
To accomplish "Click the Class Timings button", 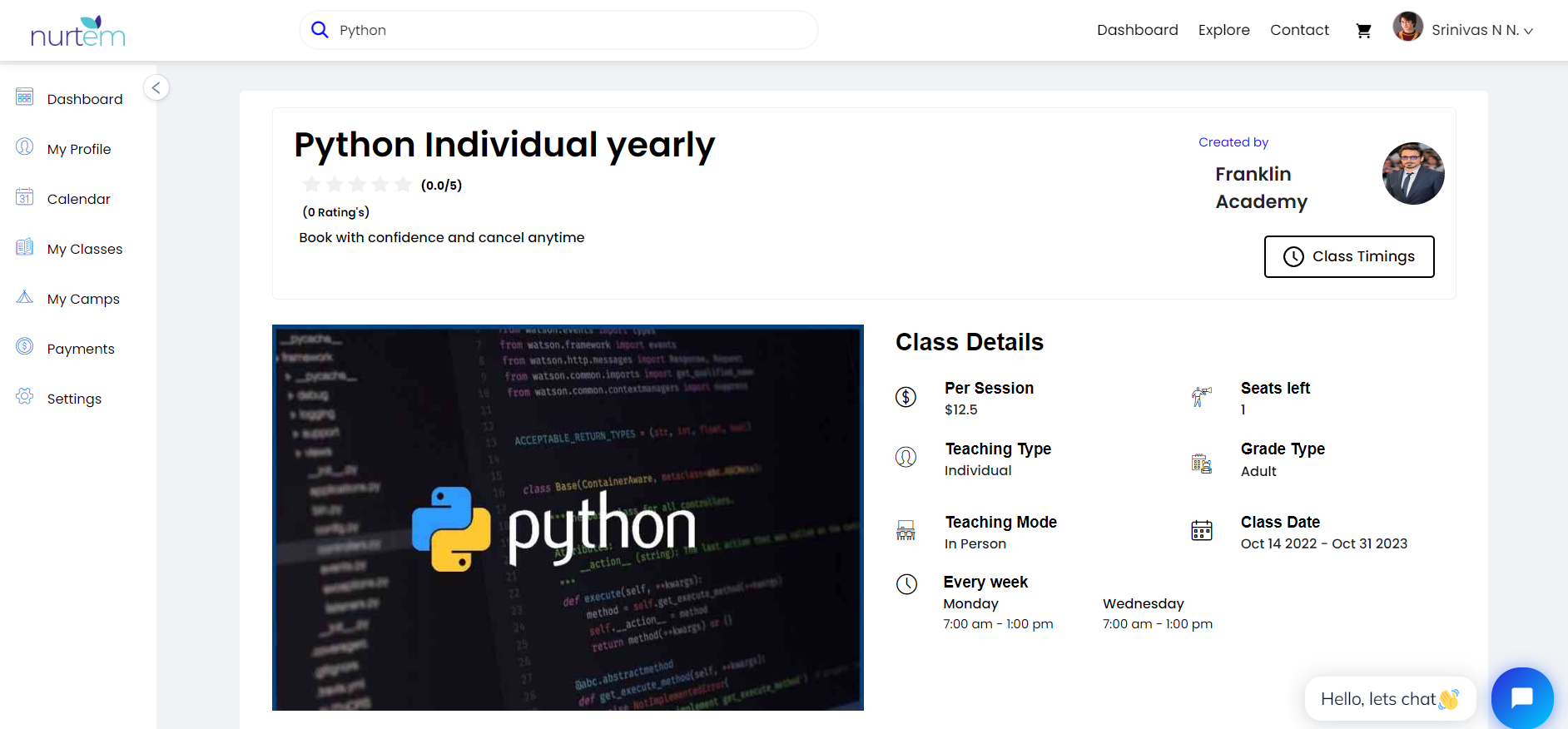I will pos(1348,256).
